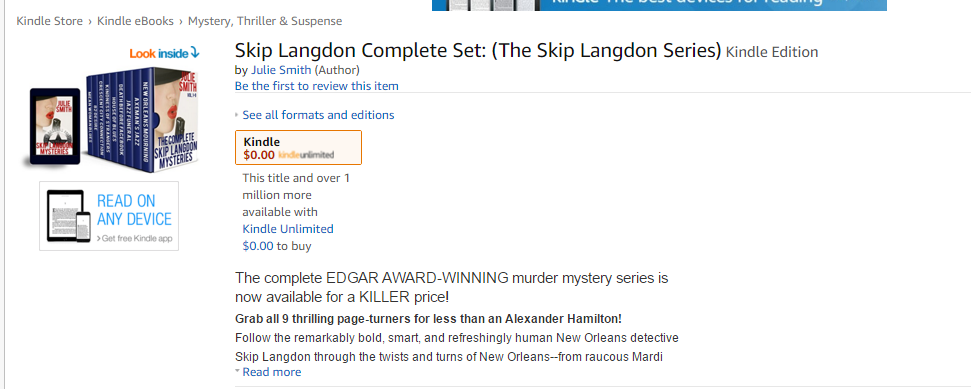
Task: Go to Kindle eBooks breadcrumb
Action: click(x=135, y=21)
